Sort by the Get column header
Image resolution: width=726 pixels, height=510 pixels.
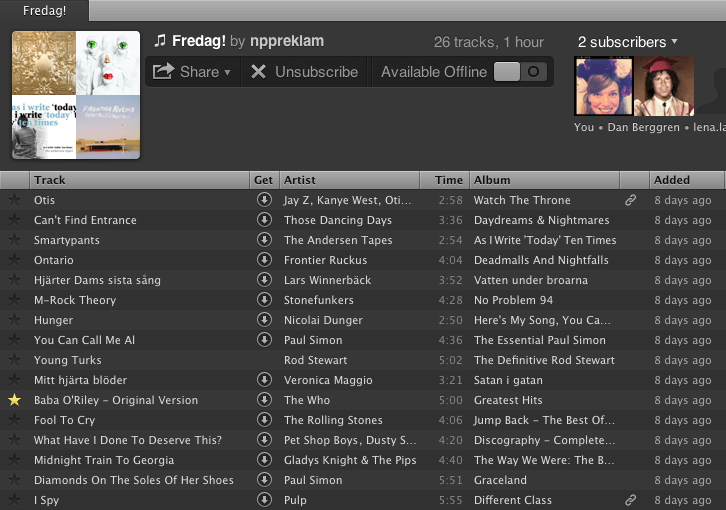pyautogui.click(x=264, y=180)
